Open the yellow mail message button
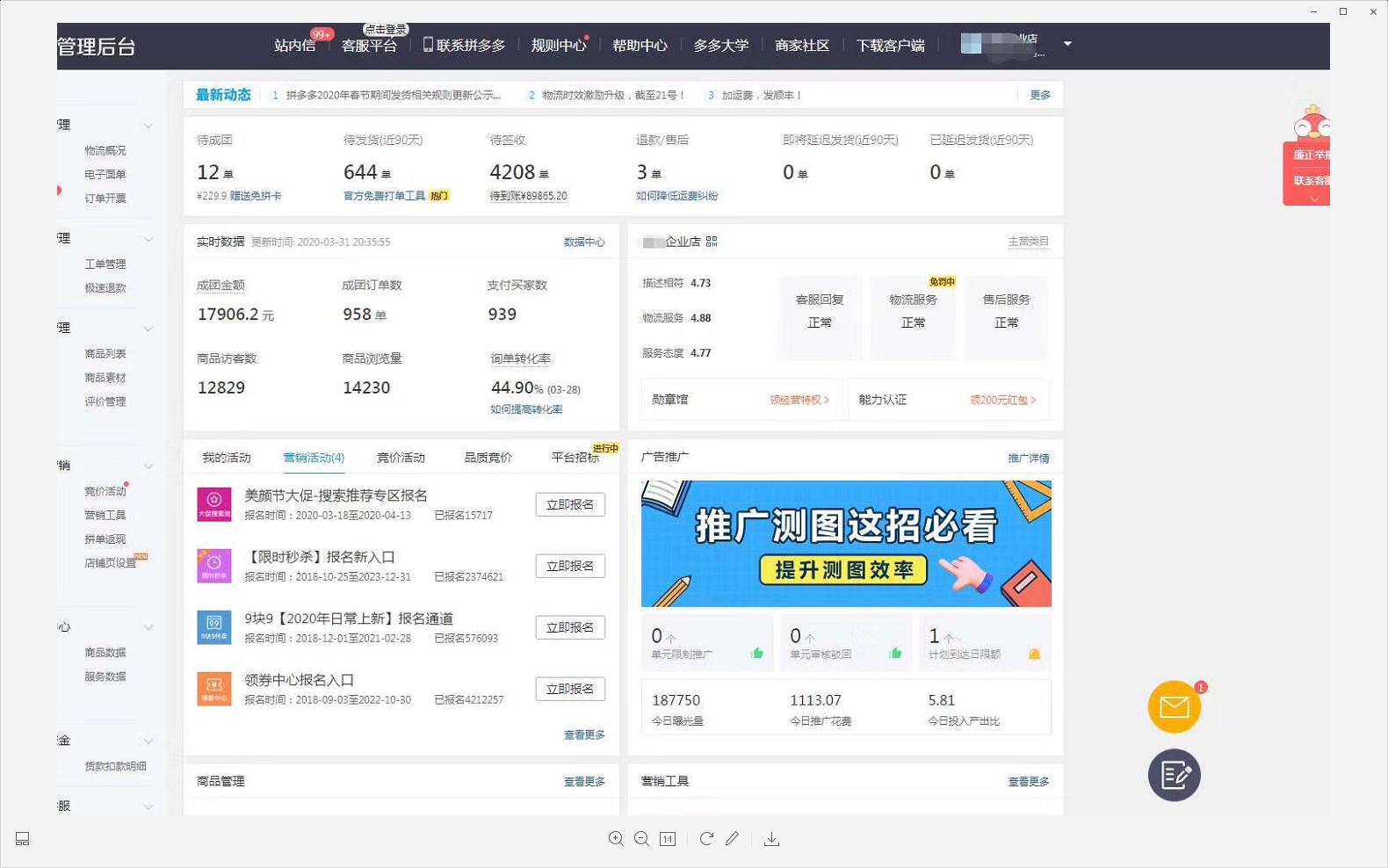This screenshot has width=1388, height=868. pyautogui.click(x=1175, y=706)
